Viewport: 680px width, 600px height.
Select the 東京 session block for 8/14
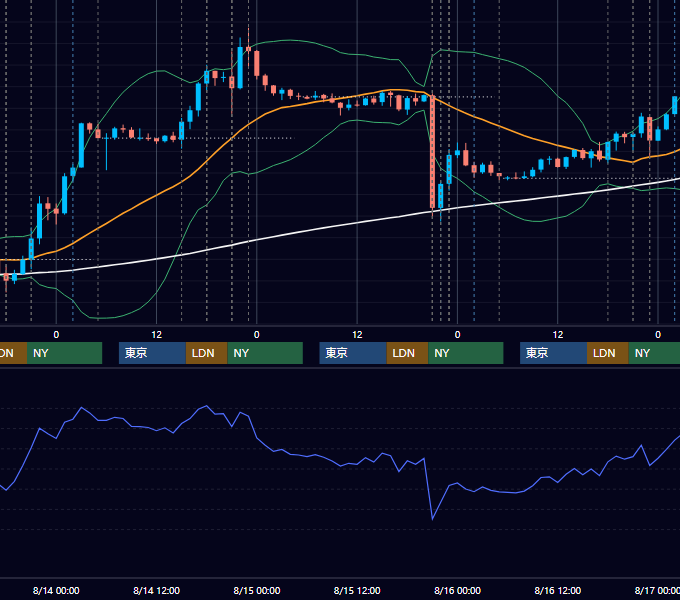click(x=152, y=353)
